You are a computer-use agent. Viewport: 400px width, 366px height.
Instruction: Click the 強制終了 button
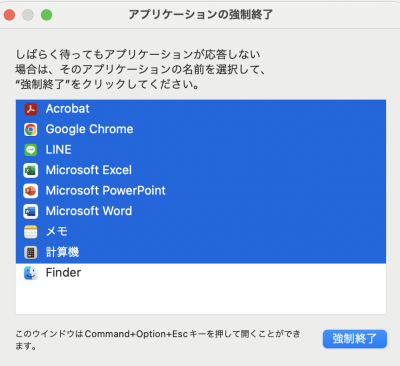[355, 339]
